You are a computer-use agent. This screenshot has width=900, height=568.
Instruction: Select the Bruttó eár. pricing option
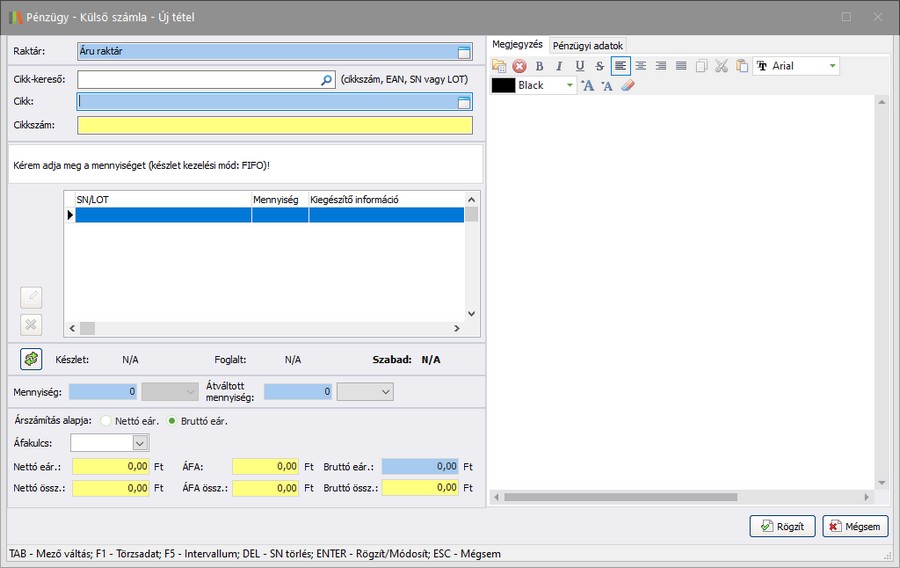(172, 421)
